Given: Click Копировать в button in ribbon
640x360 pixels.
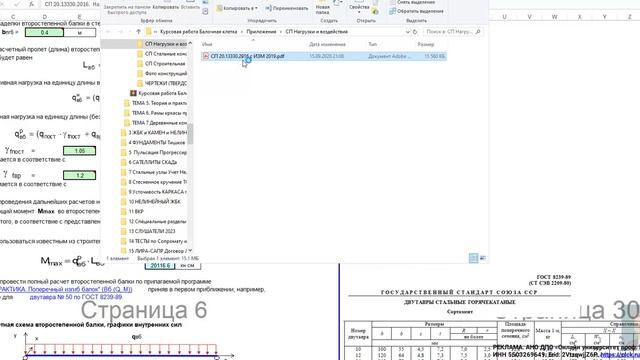Looking at the screenshot, I should pyautogui.click(x=237, y=8).
